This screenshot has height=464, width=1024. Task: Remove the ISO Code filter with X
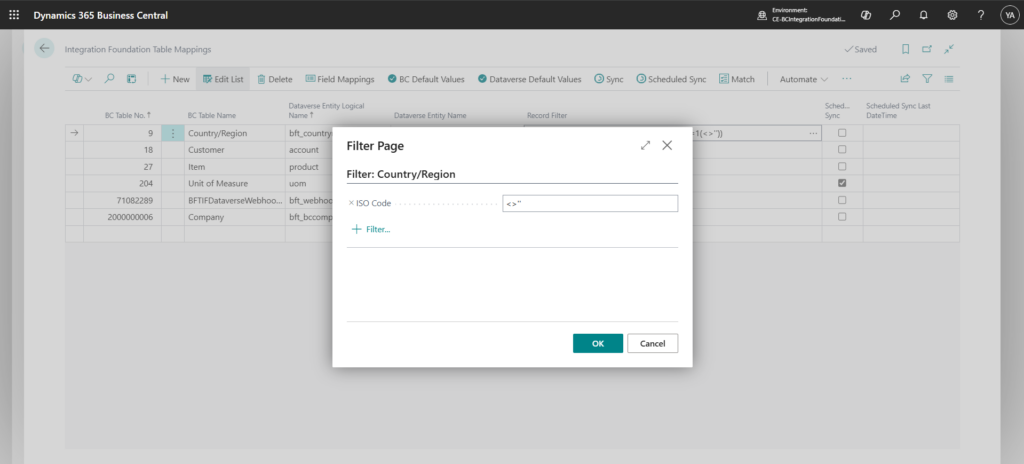[x=351, y=203]
